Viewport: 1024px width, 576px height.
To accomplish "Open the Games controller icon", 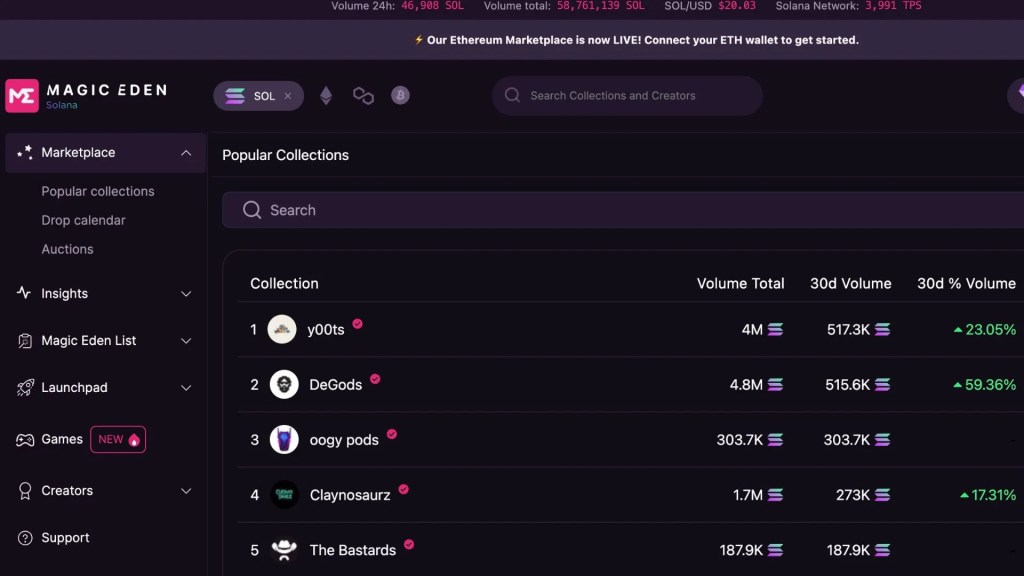I will coord(25,440).
